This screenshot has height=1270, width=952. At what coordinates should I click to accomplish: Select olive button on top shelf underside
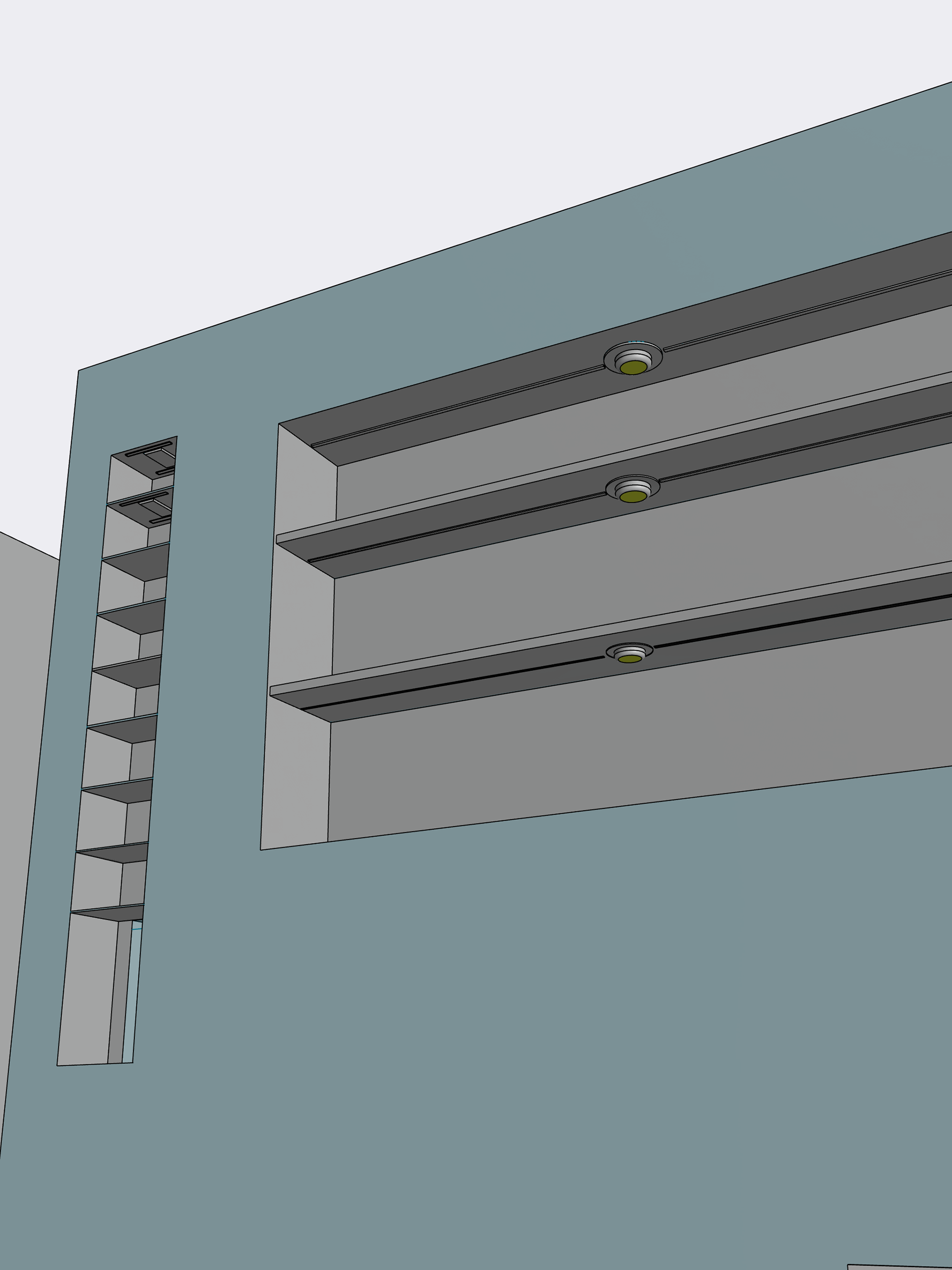pos(633,368)
